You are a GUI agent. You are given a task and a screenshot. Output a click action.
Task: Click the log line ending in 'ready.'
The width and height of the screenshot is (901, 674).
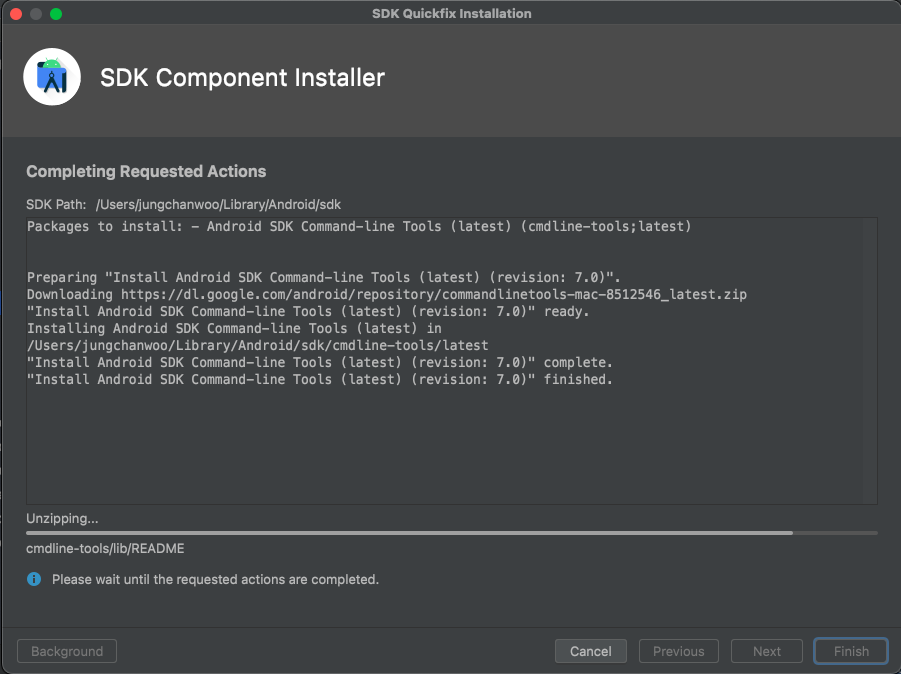pyautogui.click(x=308, y=311)
